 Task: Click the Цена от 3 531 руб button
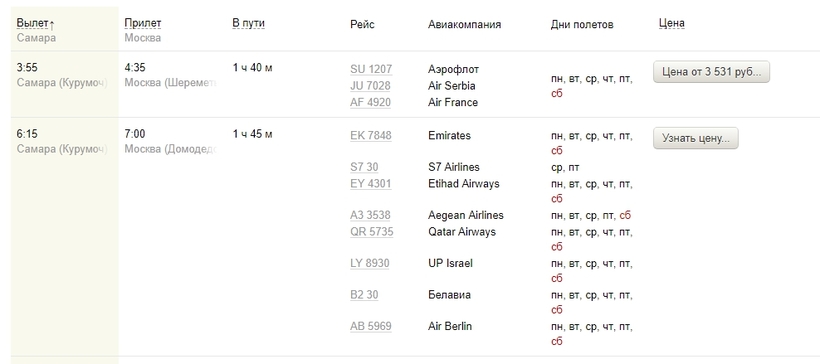tap(711, 72)
